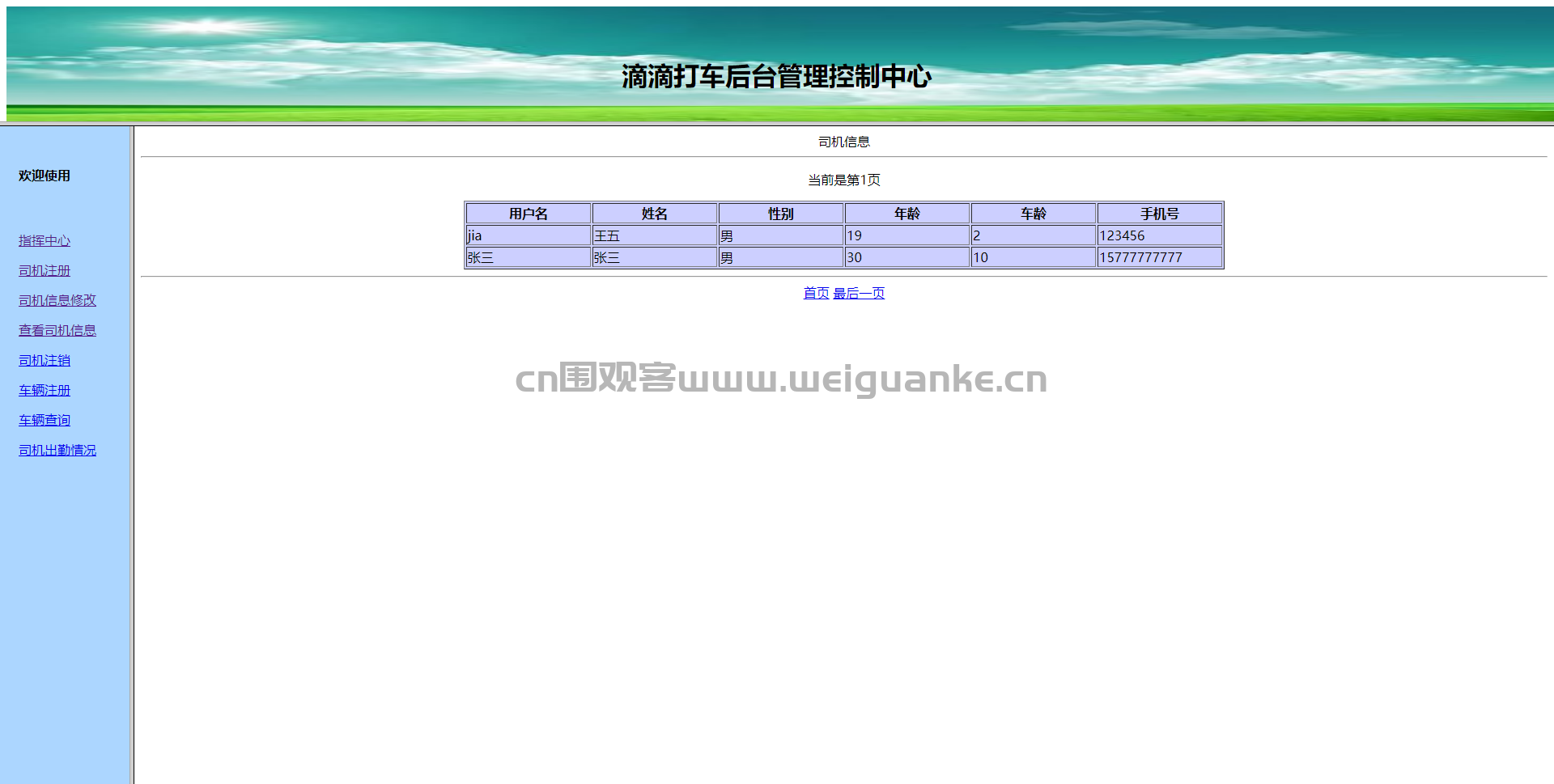Select driving years cell 2 in jia row
This screenshot has width=1554, height=784.
tap(1034, 235)
